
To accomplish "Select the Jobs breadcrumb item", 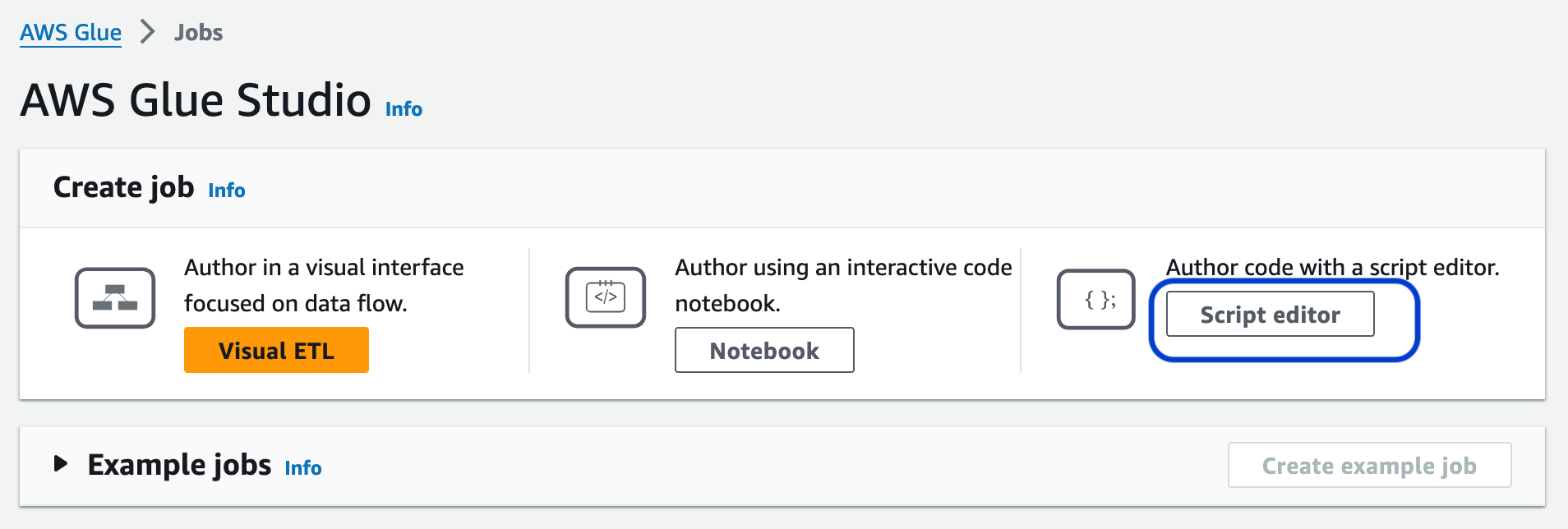I will tap(198, 33).
